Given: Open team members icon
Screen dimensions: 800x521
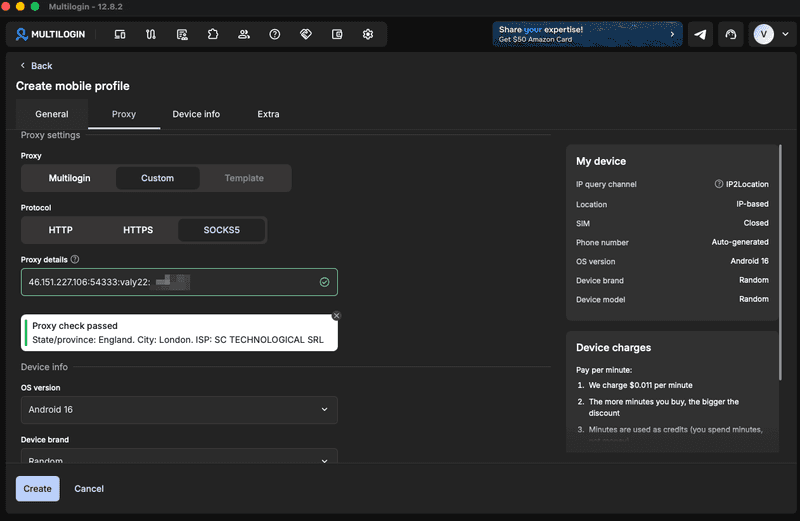Looking at the screenshot, I should (x=244, y=34).
